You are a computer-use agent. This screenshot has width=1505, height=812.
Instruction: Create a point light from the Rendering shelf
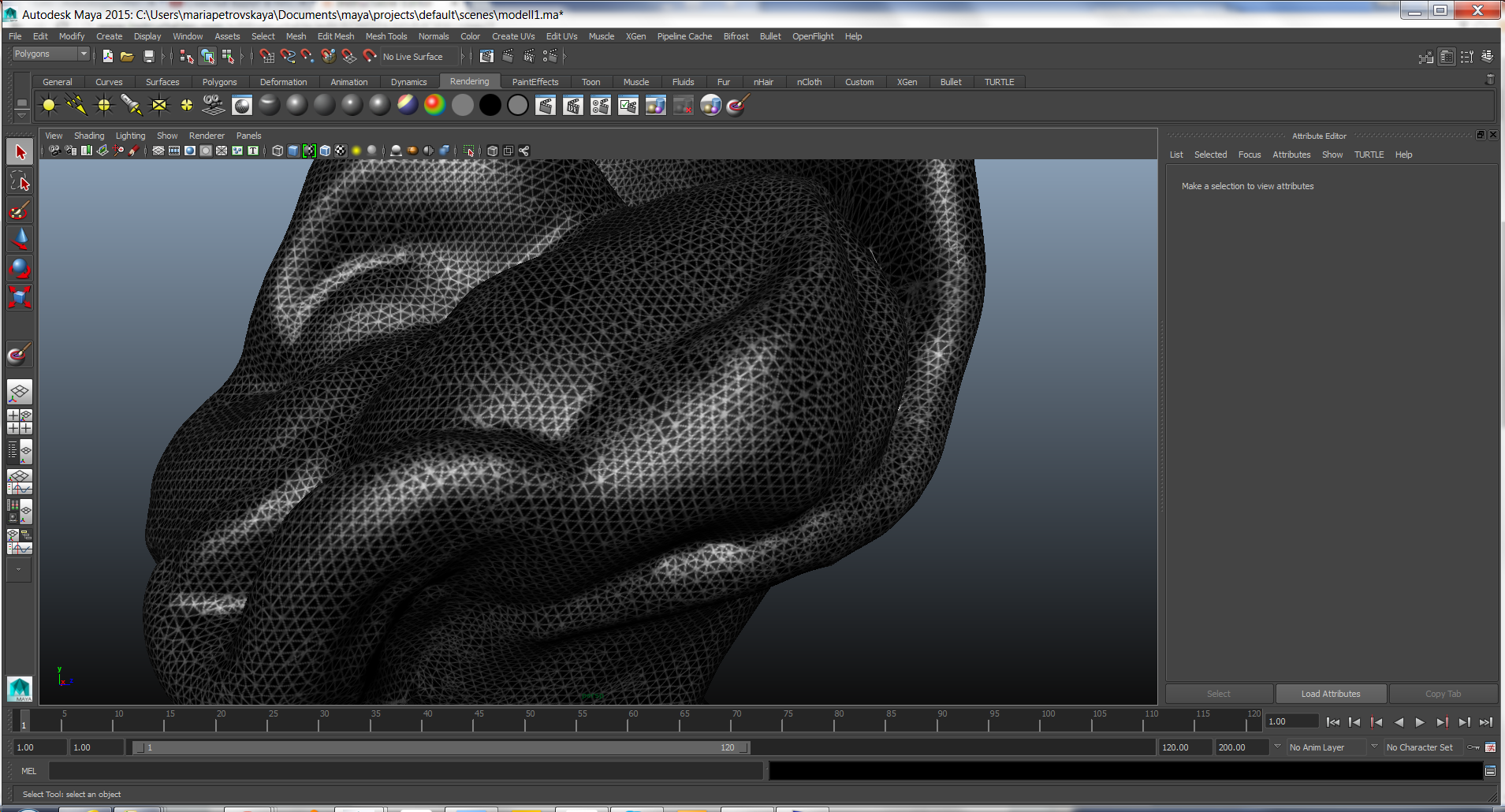coord(103,105)
